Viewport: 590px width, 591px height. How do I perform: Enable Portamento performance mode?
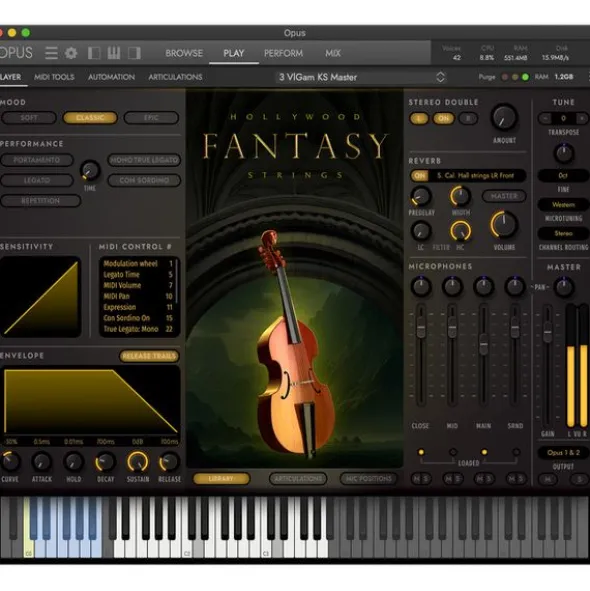point(37,160)
